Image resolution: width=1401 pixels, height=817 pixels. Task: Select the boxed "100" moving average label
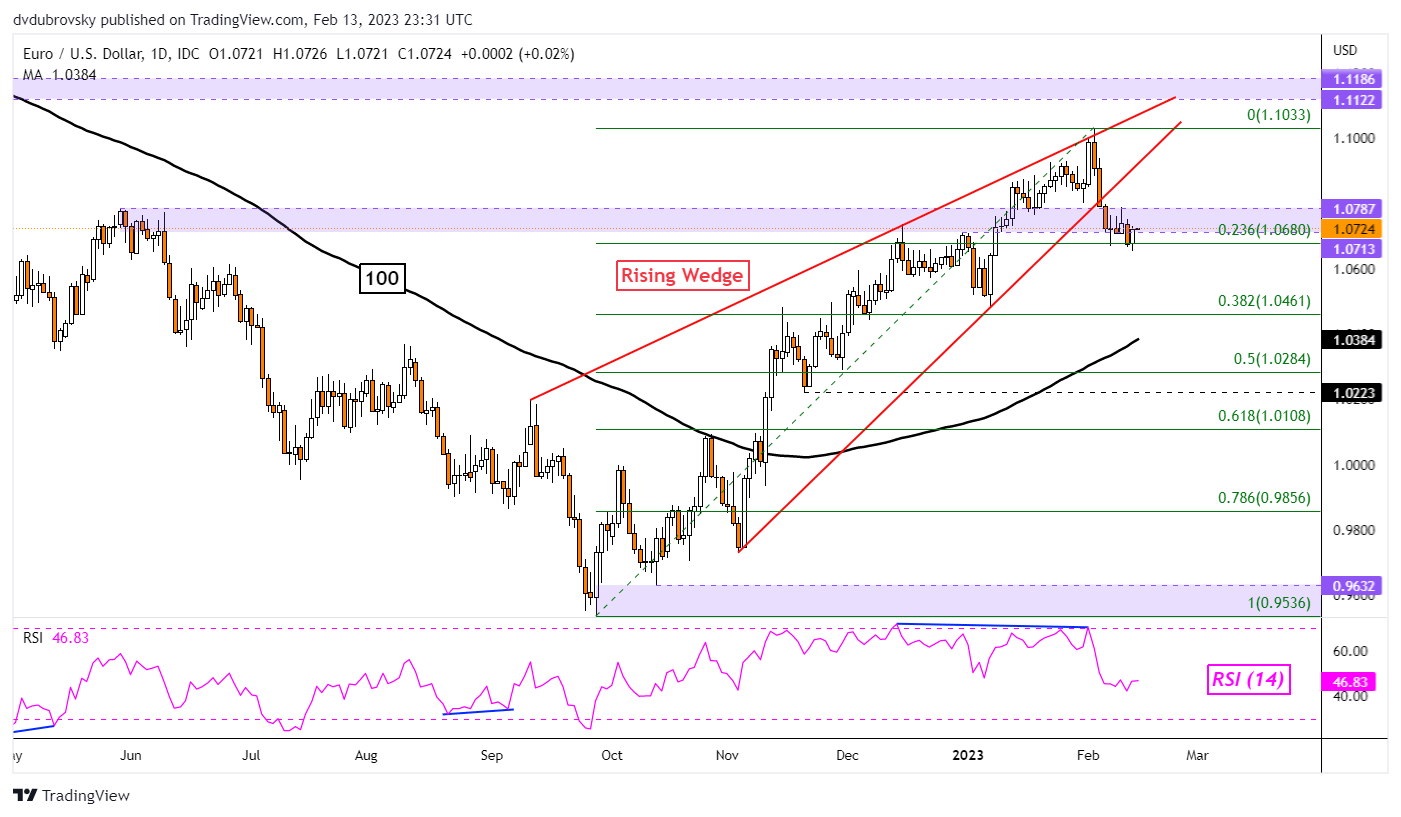(x=381, y=279)
